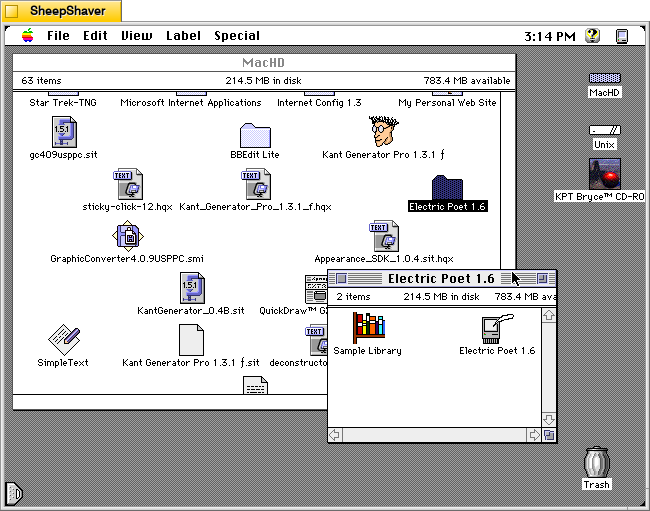Select the QuickDraw GX icon in MacHD window
Image resolution: width=650 pixels, height=511 pixels.
coord(316,289)
